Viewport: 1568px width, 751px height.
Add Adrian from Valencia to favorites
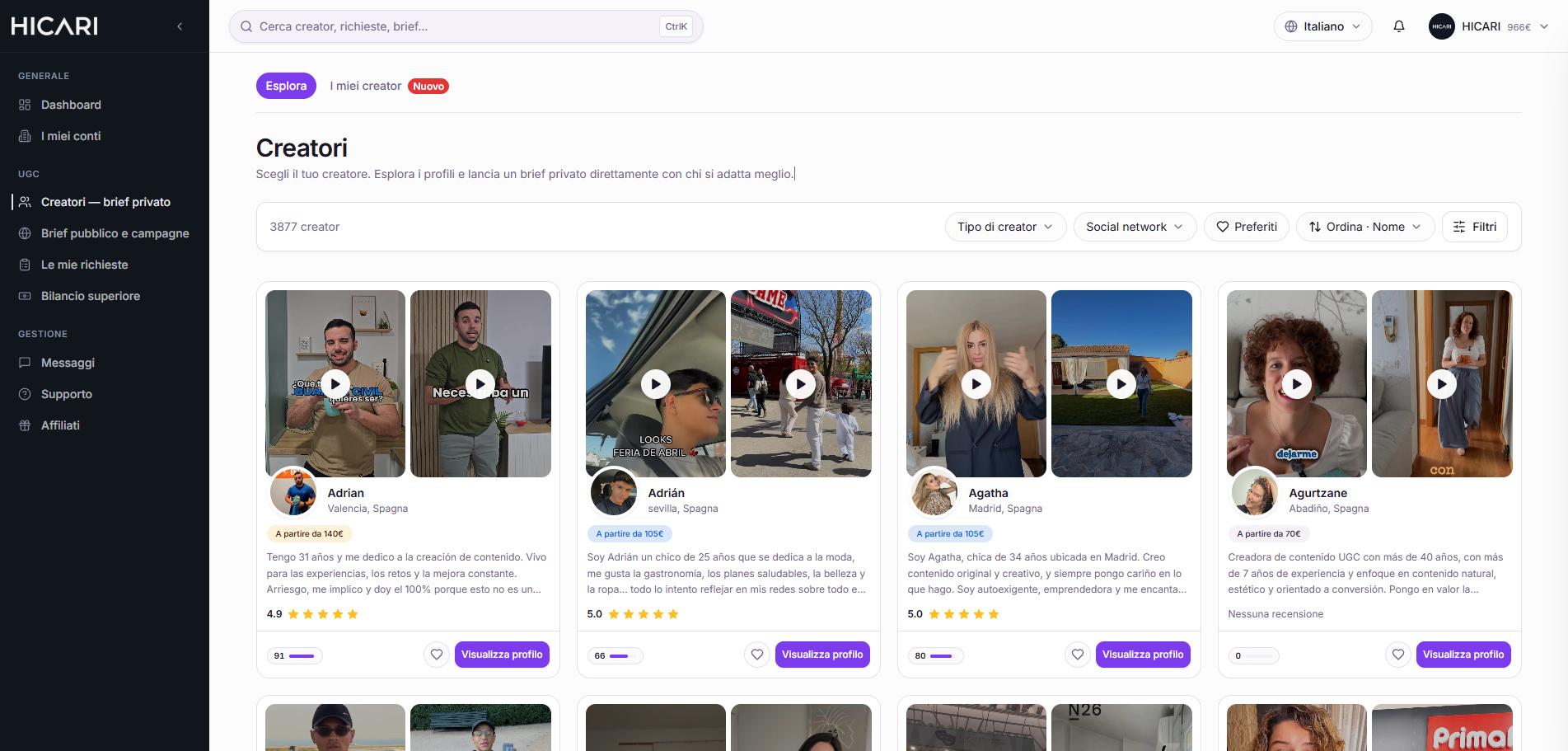(x=437, y=655)
